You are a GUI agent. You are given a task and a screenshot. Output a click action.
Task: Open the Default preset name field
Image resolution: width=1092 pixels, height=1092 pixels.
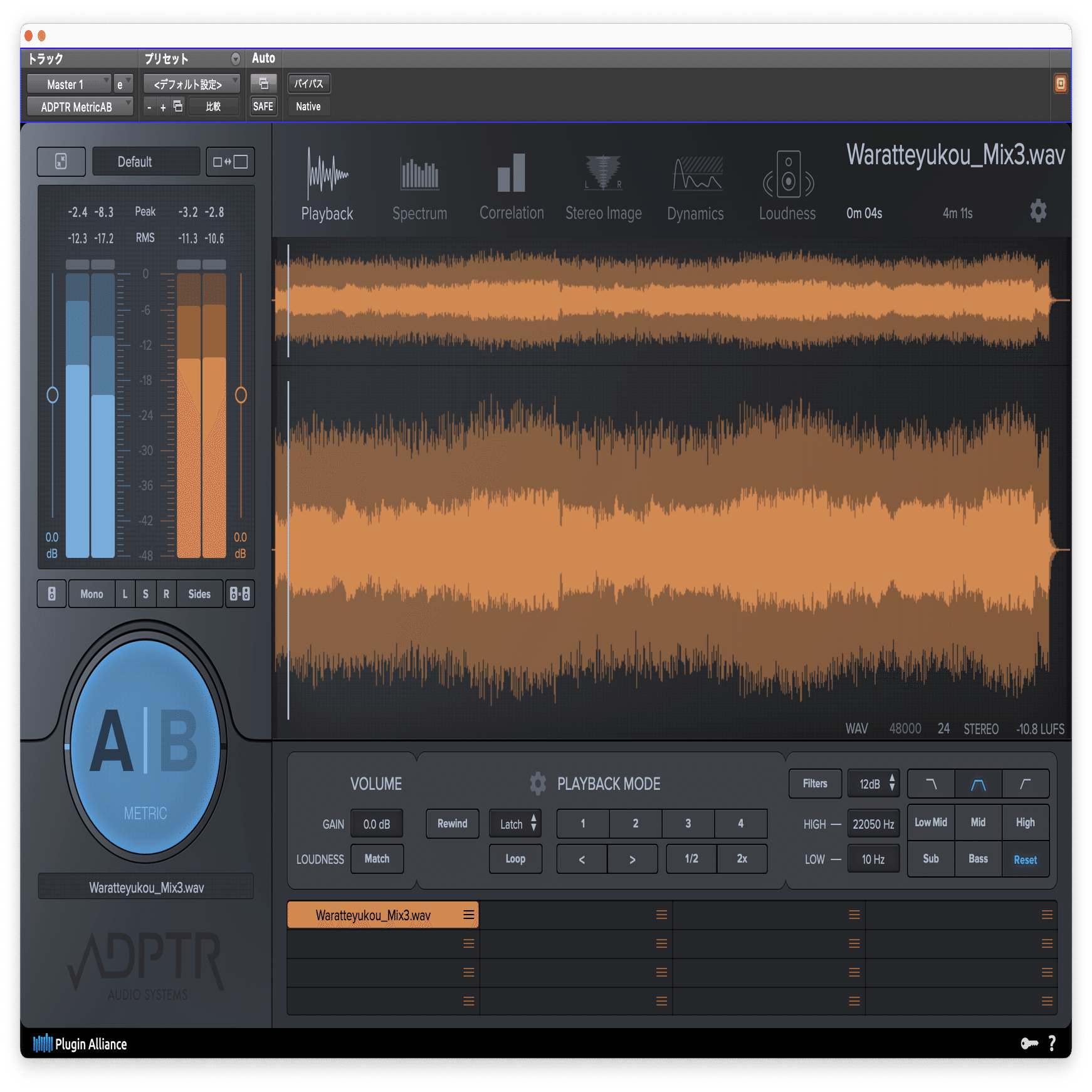(146, 162)
